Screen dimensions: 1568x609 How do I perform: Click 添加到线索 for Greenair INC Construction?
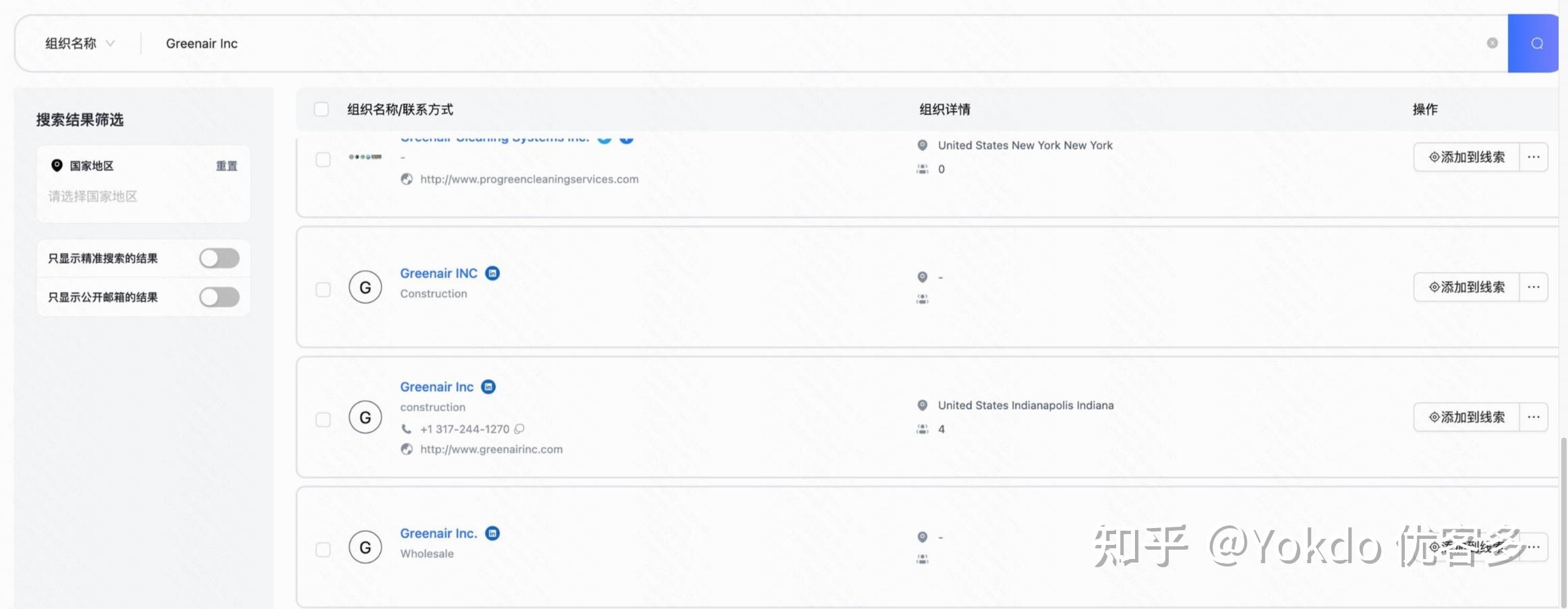1467,287
